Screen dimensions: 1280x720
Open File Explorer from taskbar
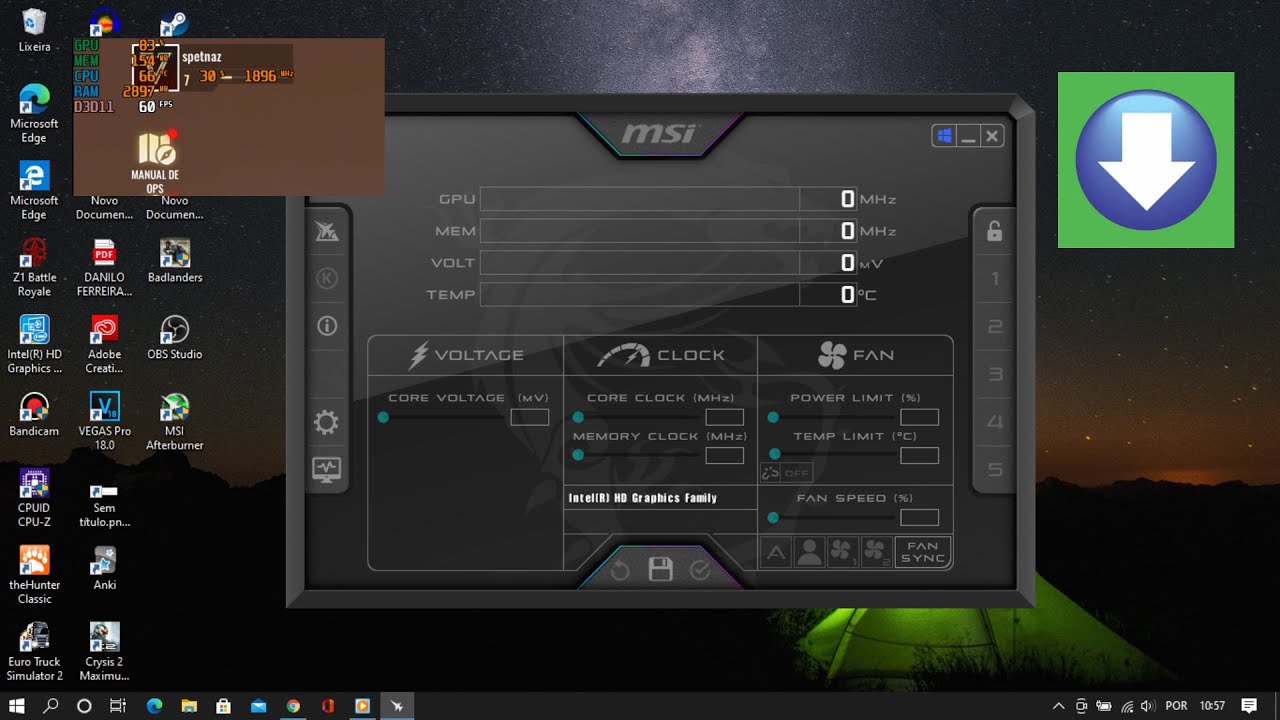click(189, 706)
